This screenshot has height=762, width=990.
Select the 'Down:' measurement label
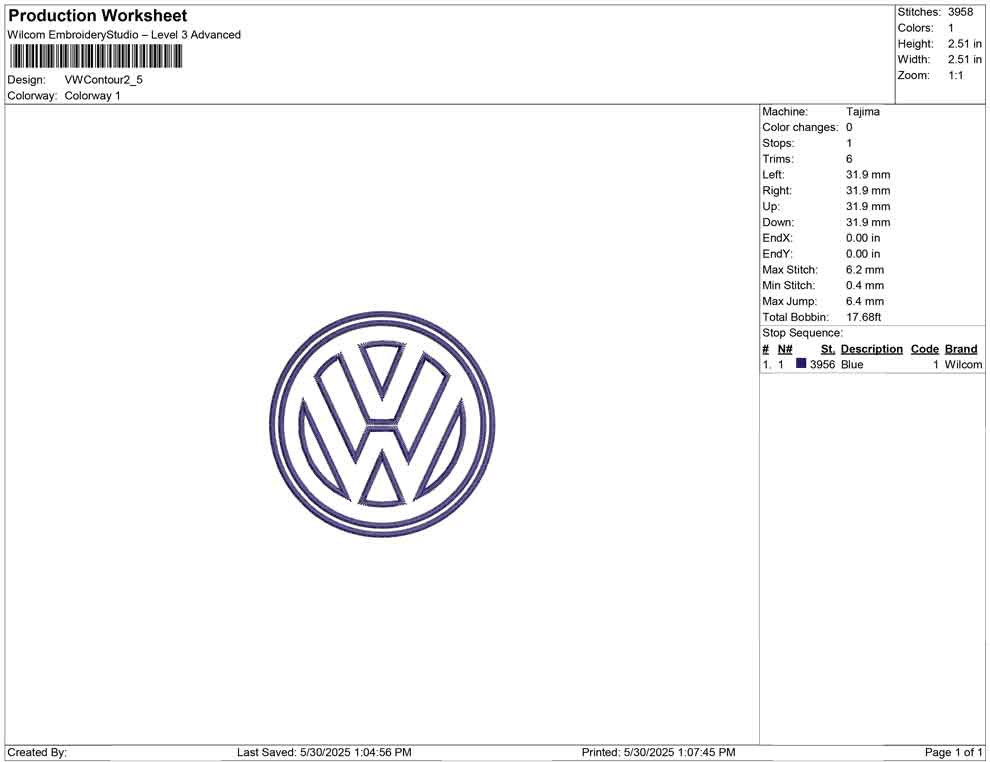(778, 222)
